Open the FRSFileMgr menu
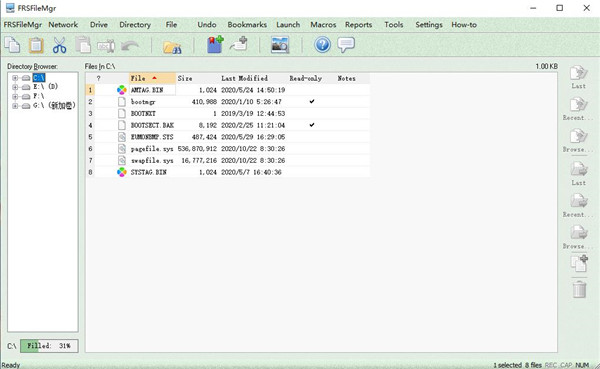The height and width of the screenshot is (369, 600). 23,25
